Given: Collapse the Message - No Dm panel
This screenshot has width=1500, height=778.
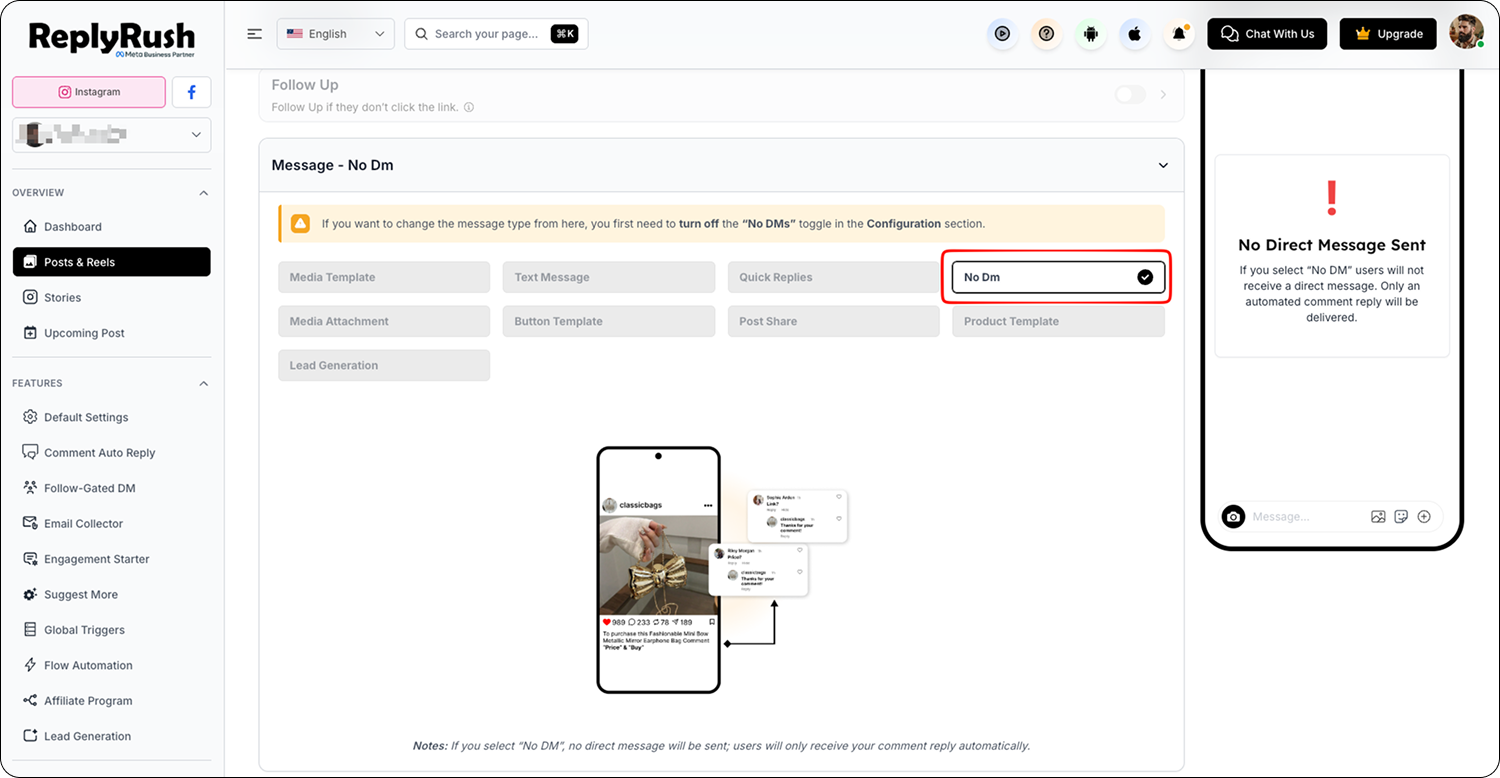Looking at the screenshot, I should point(1163,165).
